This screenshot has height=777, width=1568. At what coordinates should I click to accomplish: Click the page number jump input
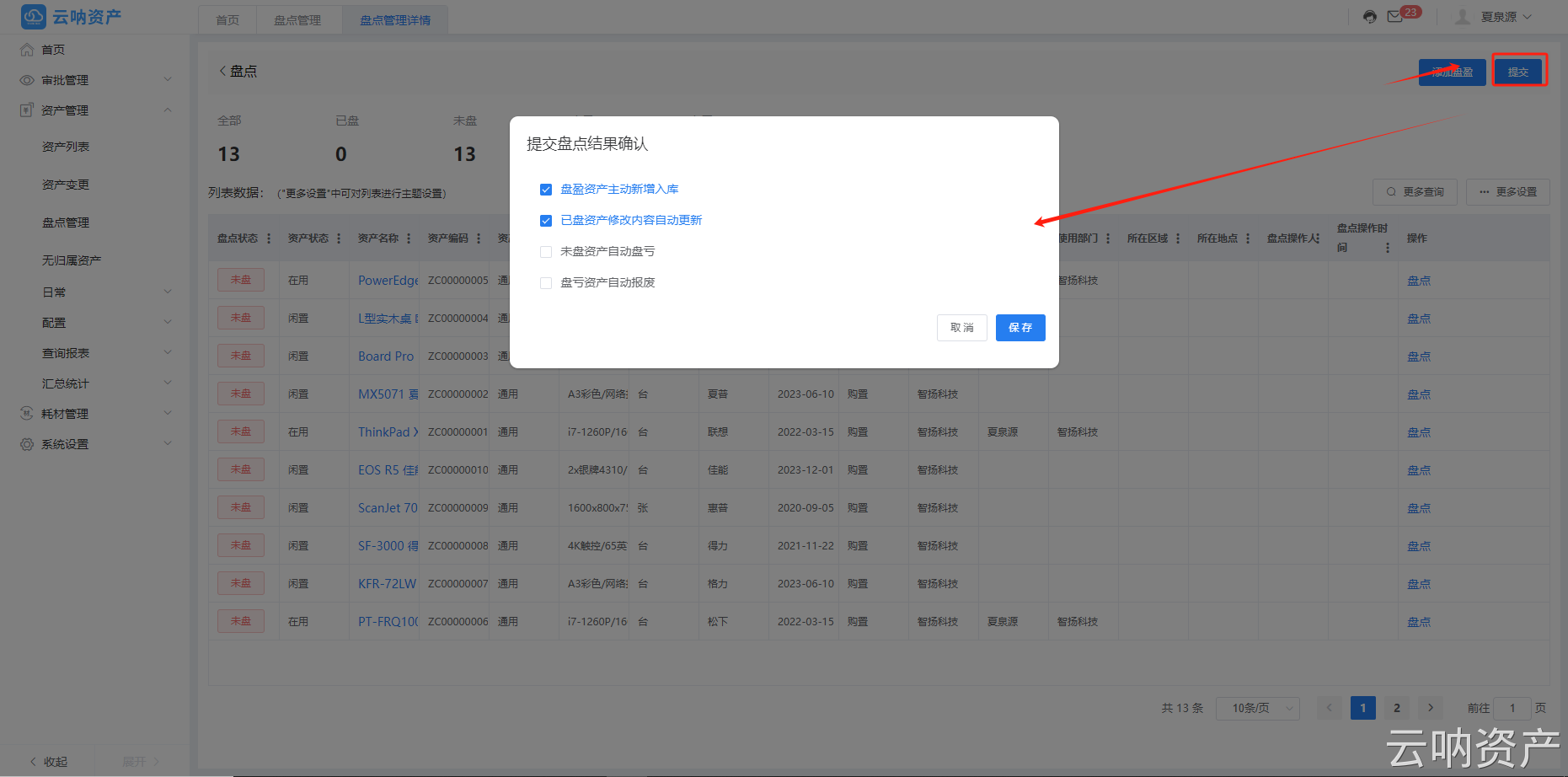tap(1512, 708)
